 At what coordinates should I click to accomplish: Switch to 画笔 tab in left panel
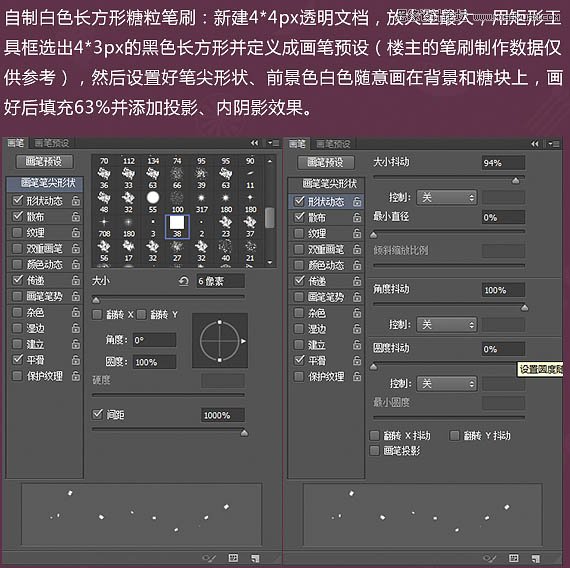(16, 143)
